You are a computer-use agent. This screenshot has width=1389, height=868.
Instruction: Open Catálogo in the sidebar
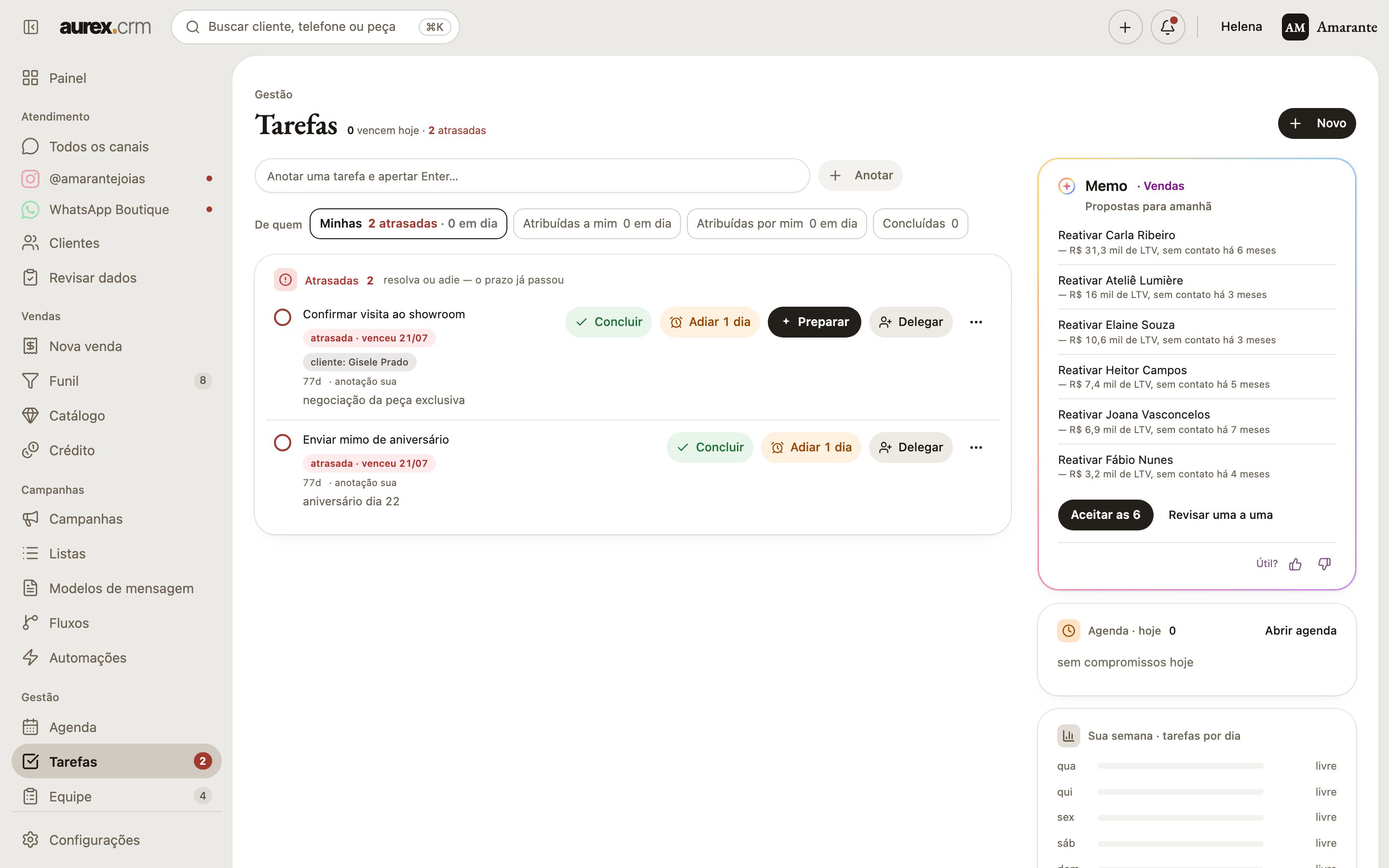point(117,416)
